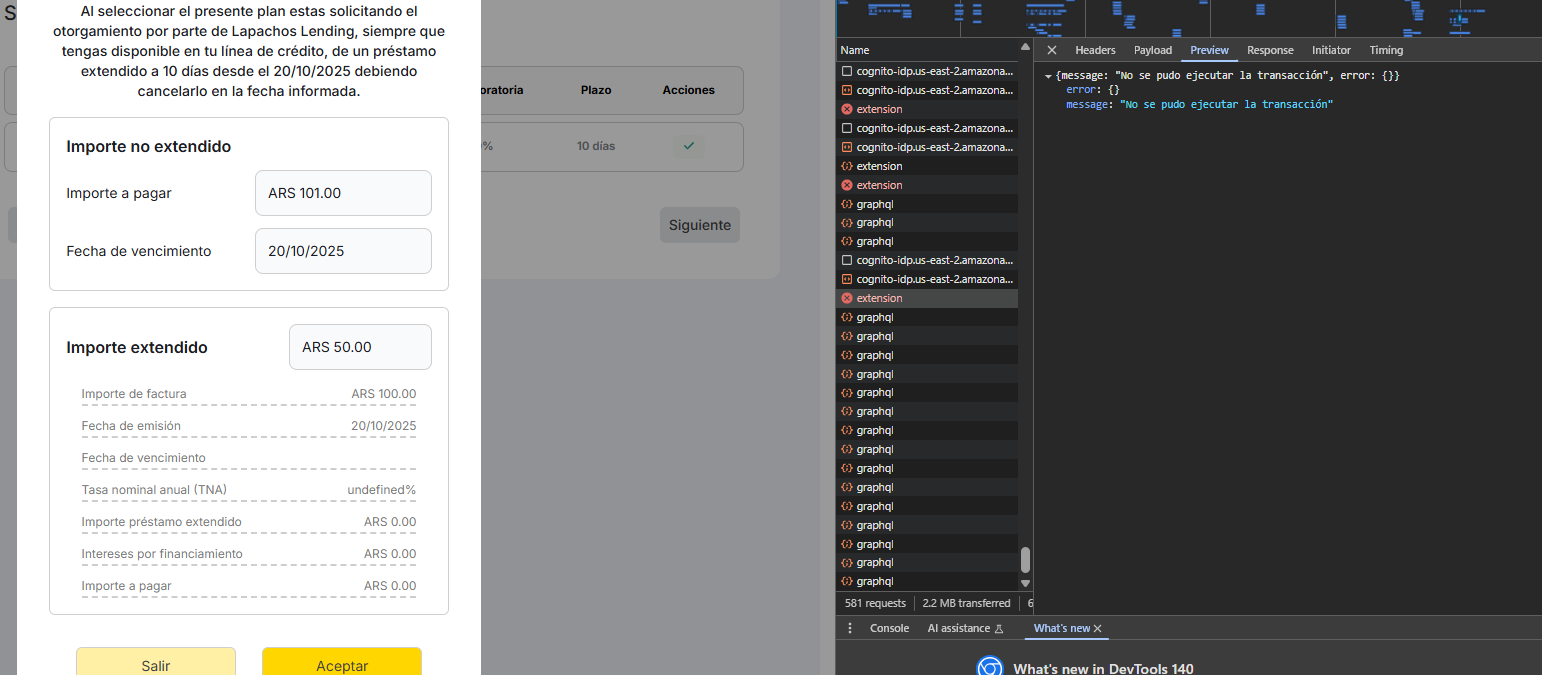Click the Salir button

tap(156, 665)
